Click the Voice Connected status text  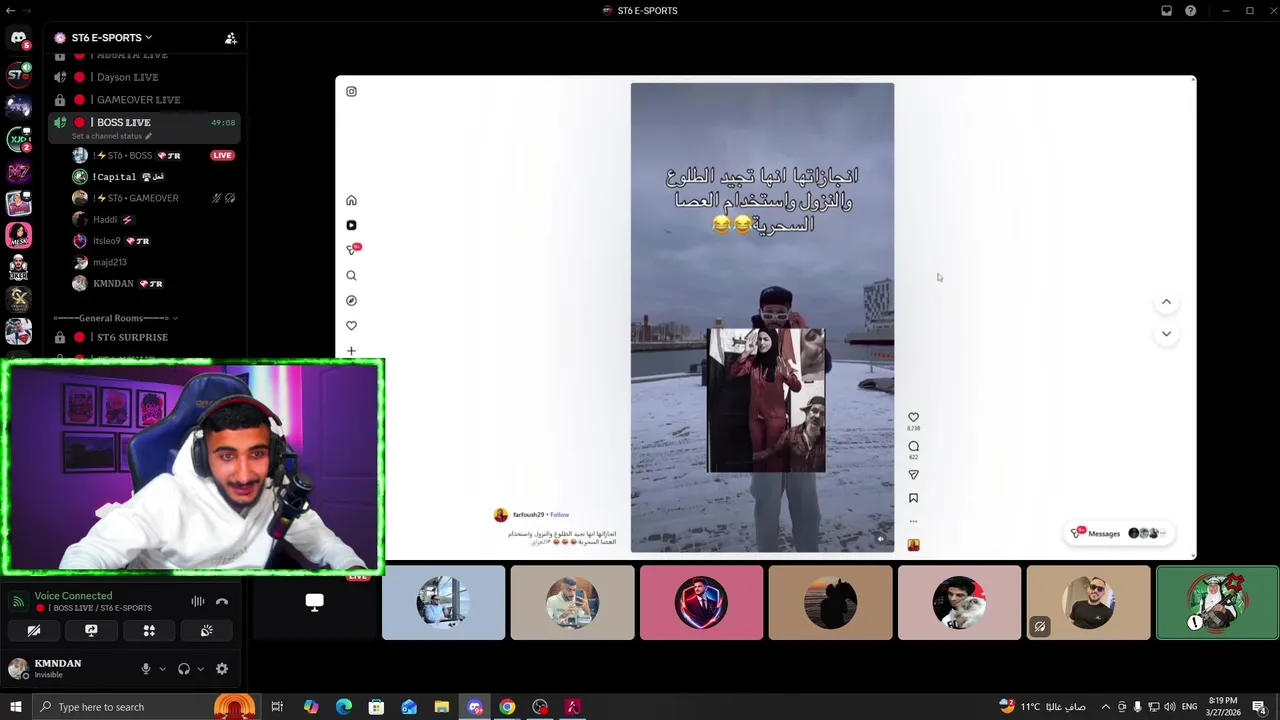73,596
